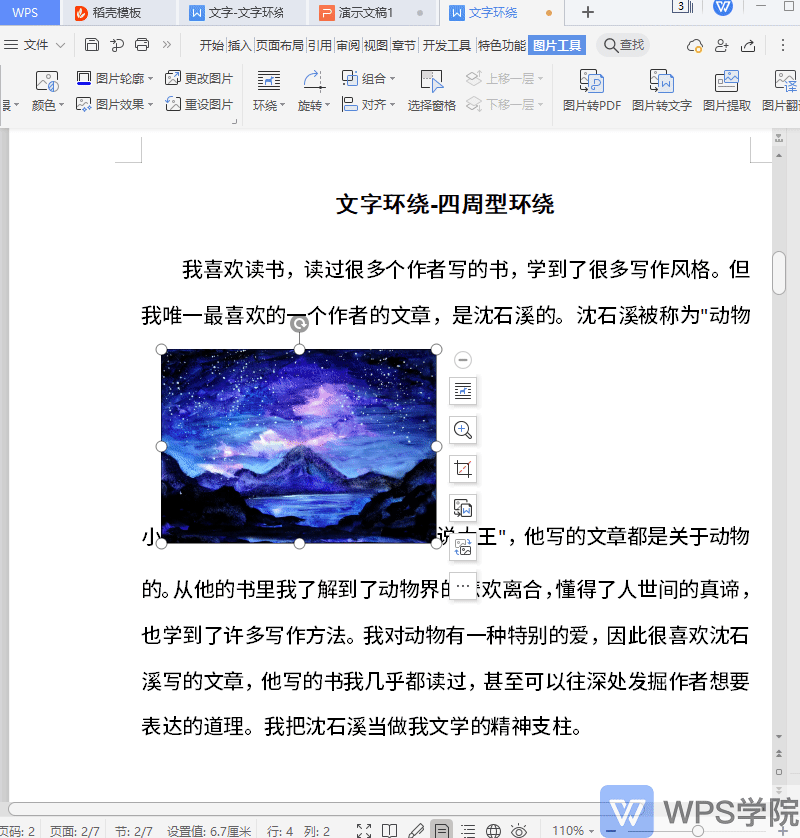Click the rotation handle above the picture

coord(299,323)
